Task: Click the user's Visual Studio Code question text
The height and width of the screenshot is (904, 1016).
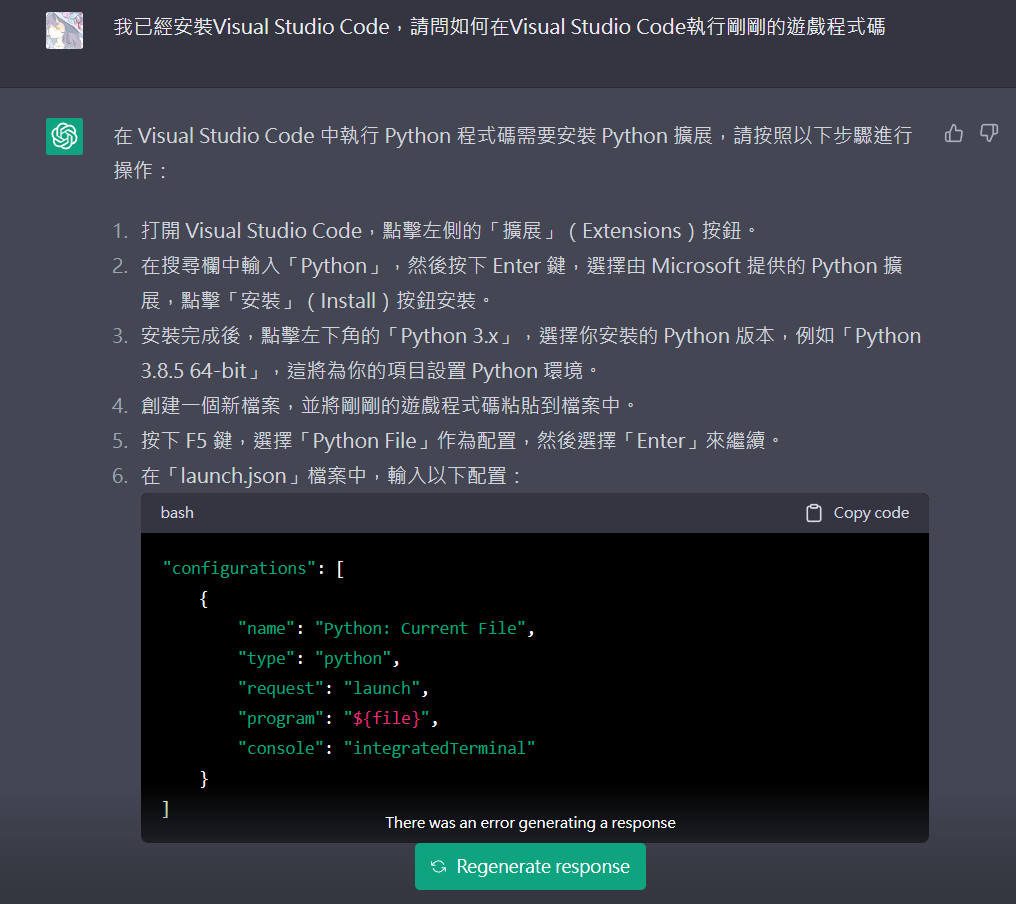Action: point(500,27)
